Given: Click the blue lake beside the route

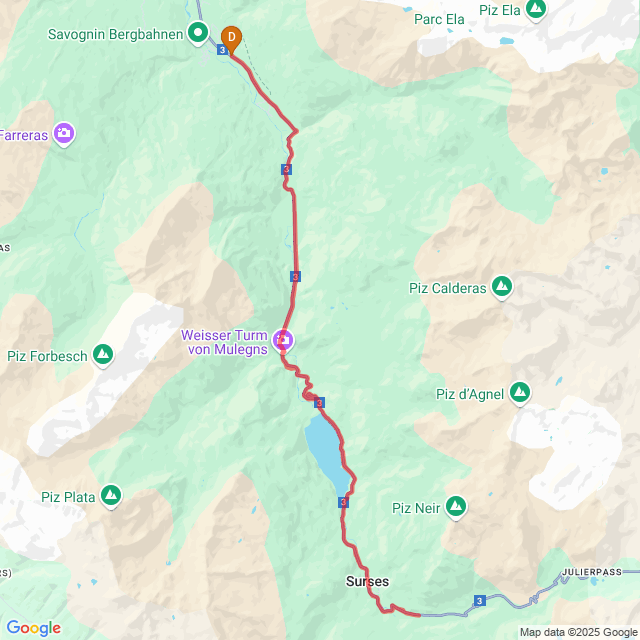Looking at the screenshot, I should coord(327,449).
